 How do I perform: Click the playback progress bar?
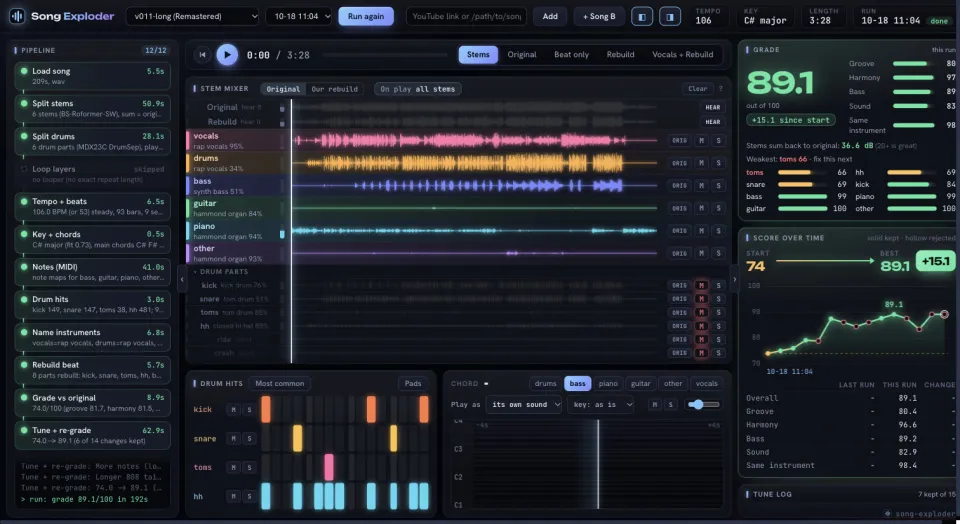point(386,55)
